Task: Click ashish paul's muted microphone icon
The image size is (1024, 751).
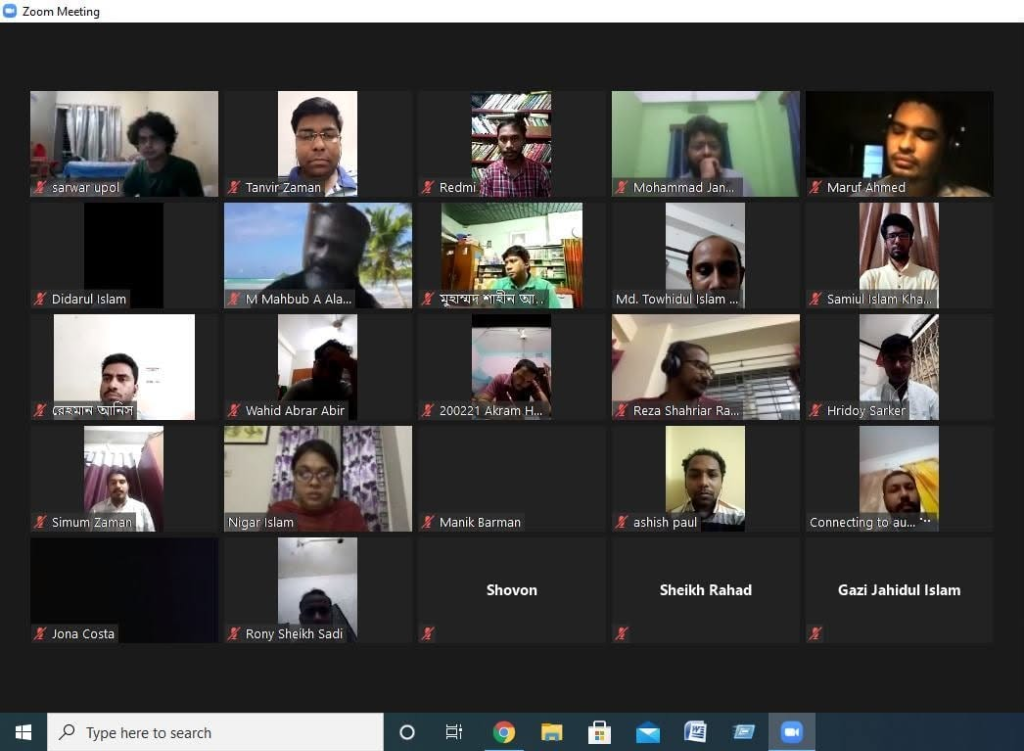Action: (622, 522)
